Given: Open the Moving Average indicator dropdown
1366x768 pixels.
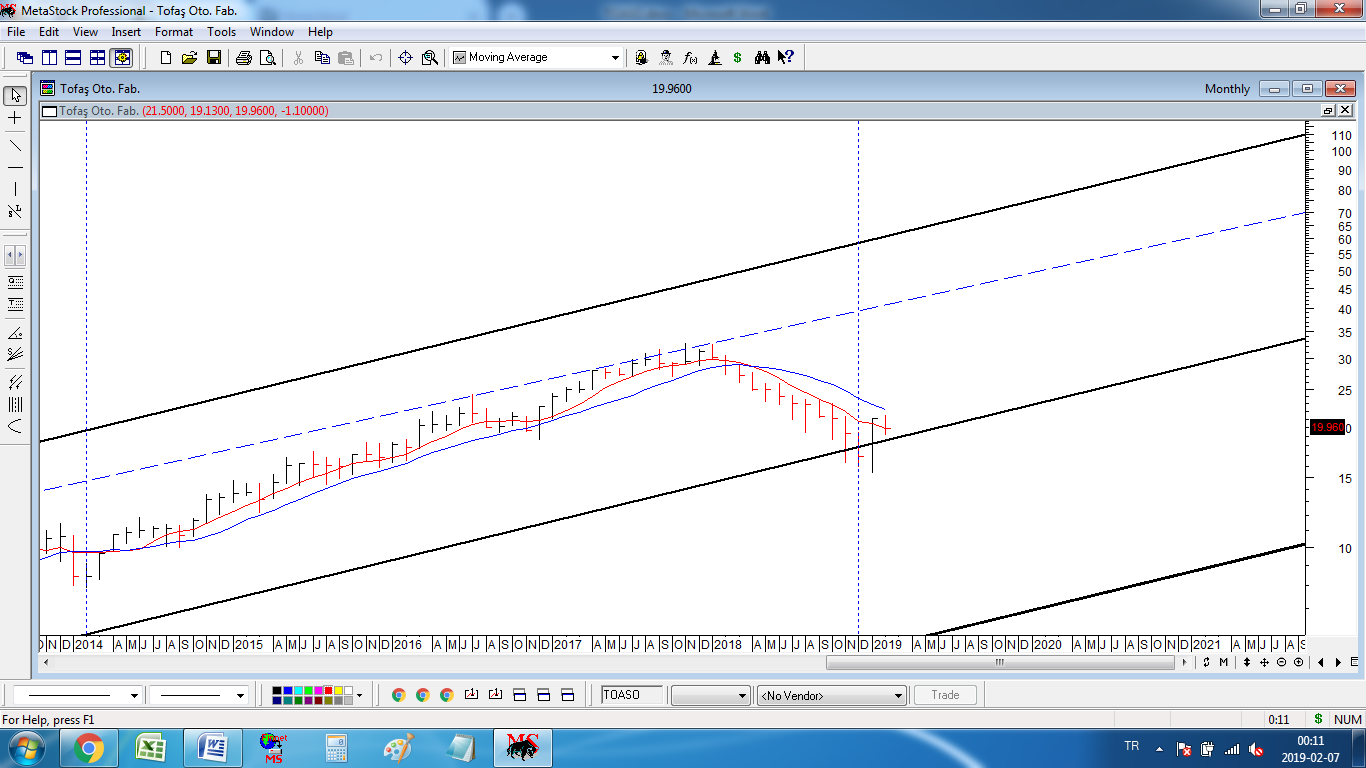Looking at the screenshot, I should pyautogui.click(x=615, y=58).
